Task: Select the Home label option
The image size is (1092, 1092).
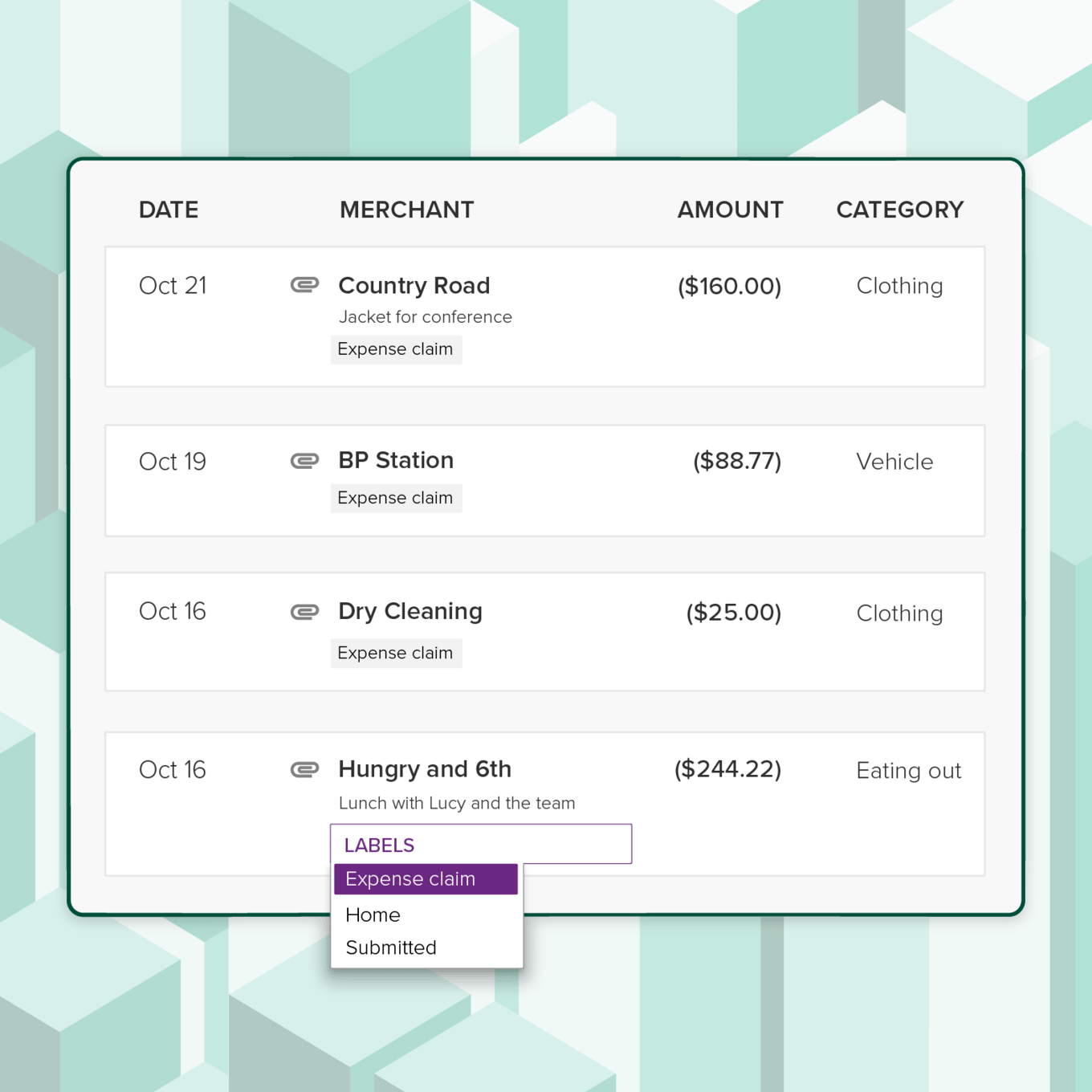Action: click(x=373, y=915)
